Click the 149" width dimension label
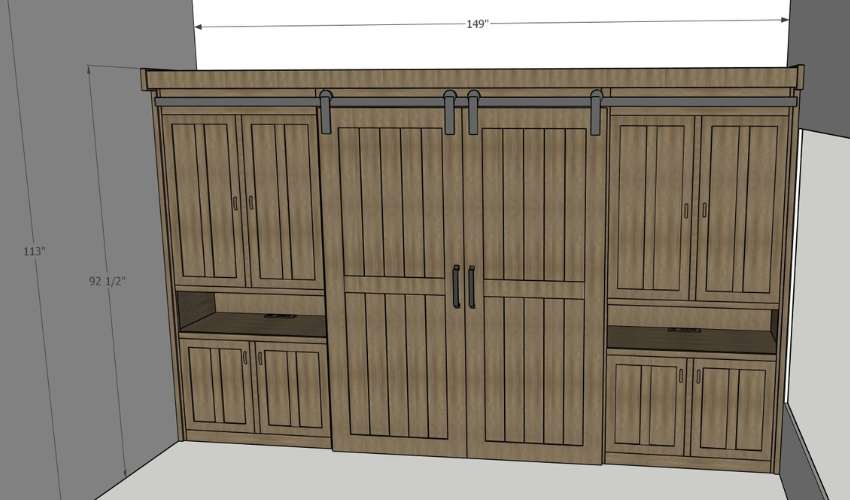 click(477, 24)
